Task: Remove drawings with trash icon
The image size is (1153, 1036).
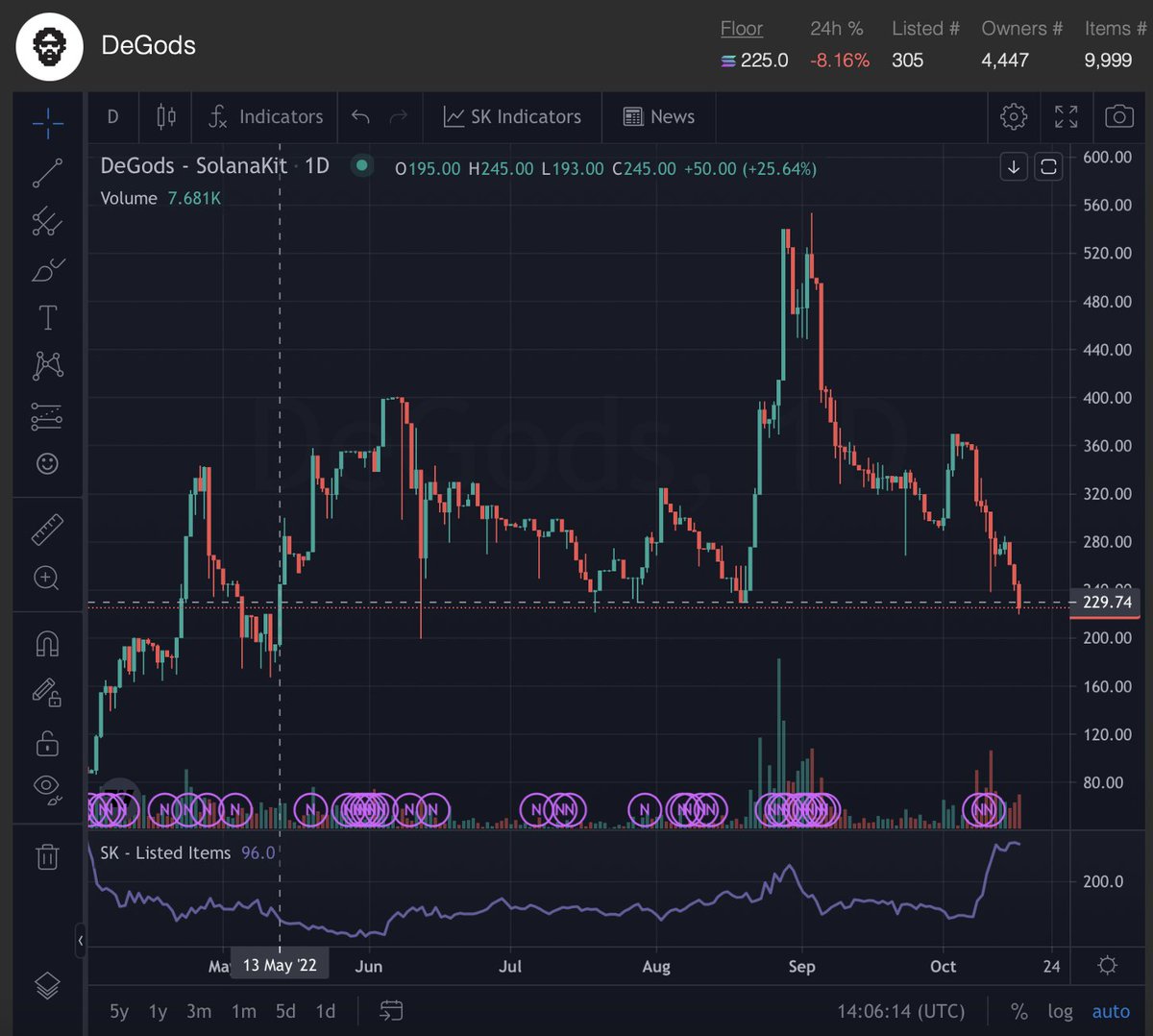Action: pyautogui.click(x=47, y=856)
